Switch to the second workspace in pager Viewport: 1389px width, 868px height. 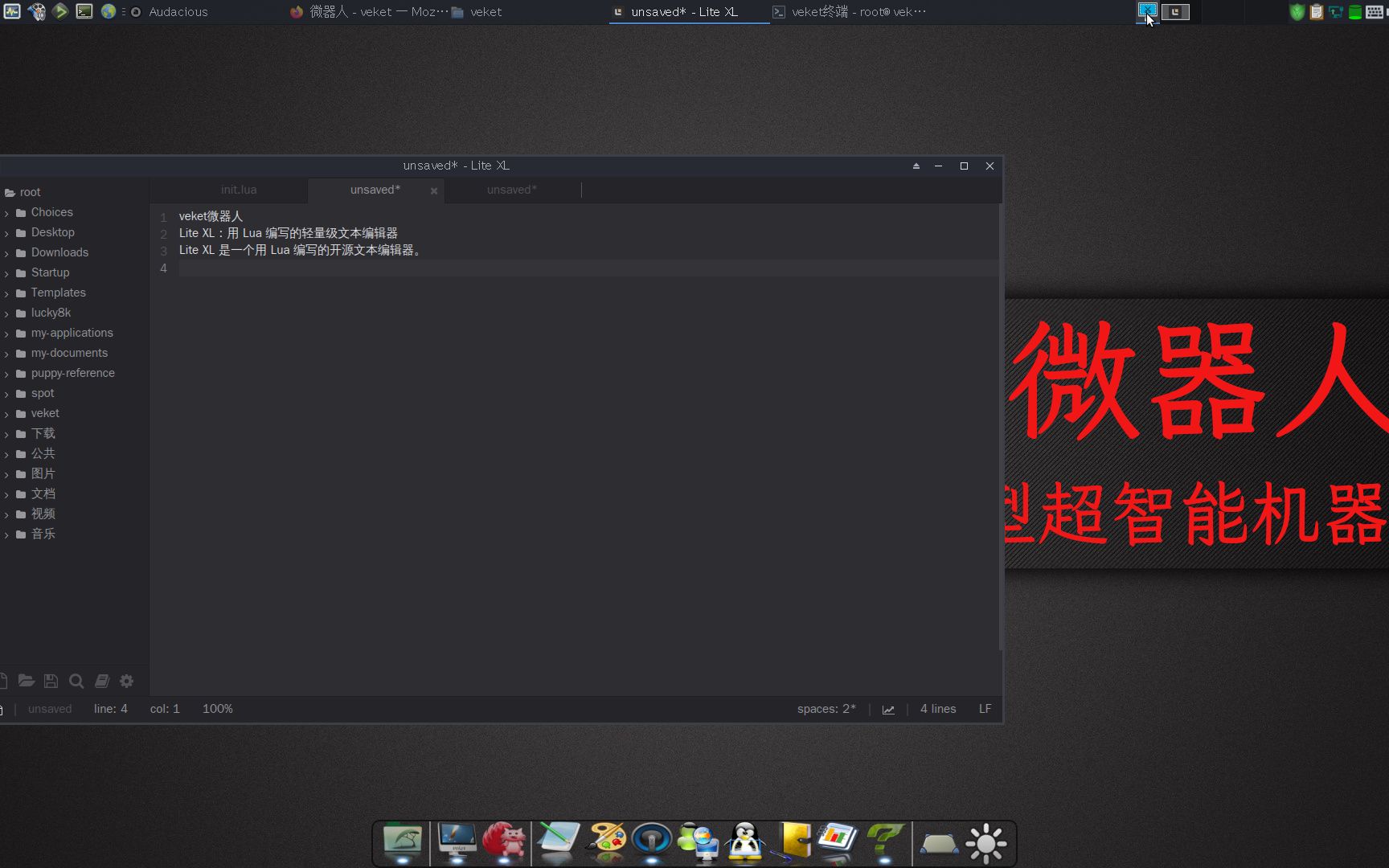(x=1175, y=11)
